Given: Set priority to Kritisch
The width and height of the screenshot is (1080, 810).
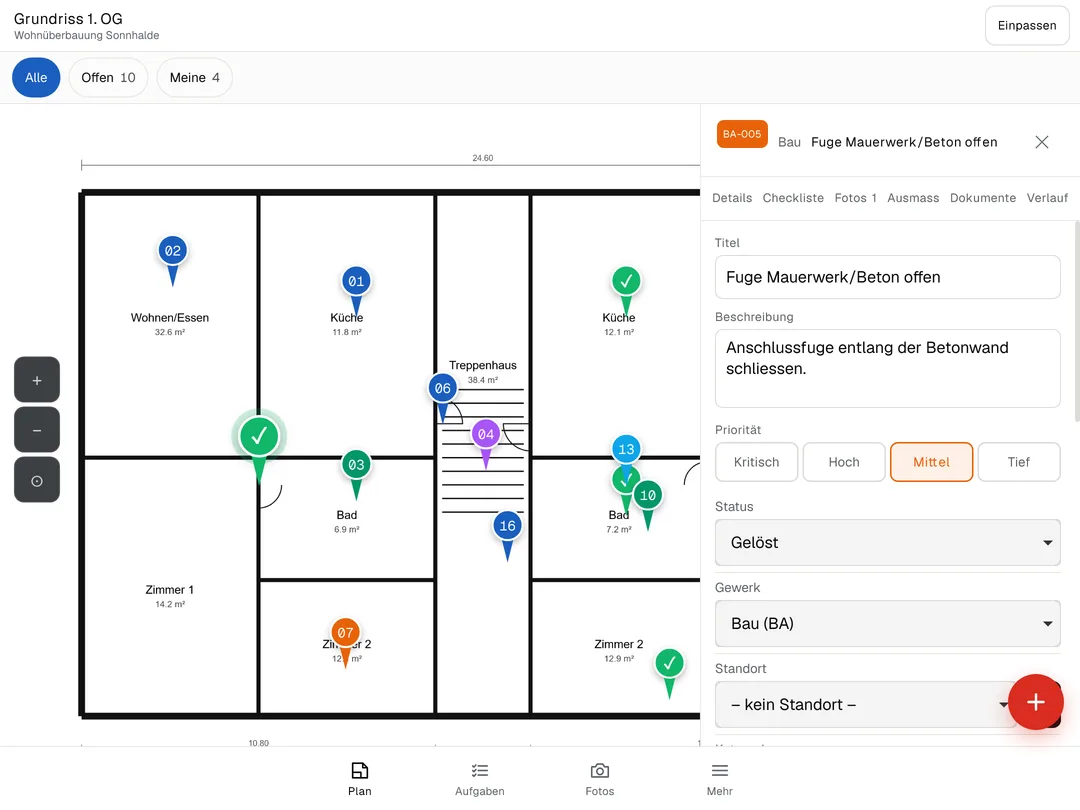Looking at the screenshot, I should [x=756, y=462].
